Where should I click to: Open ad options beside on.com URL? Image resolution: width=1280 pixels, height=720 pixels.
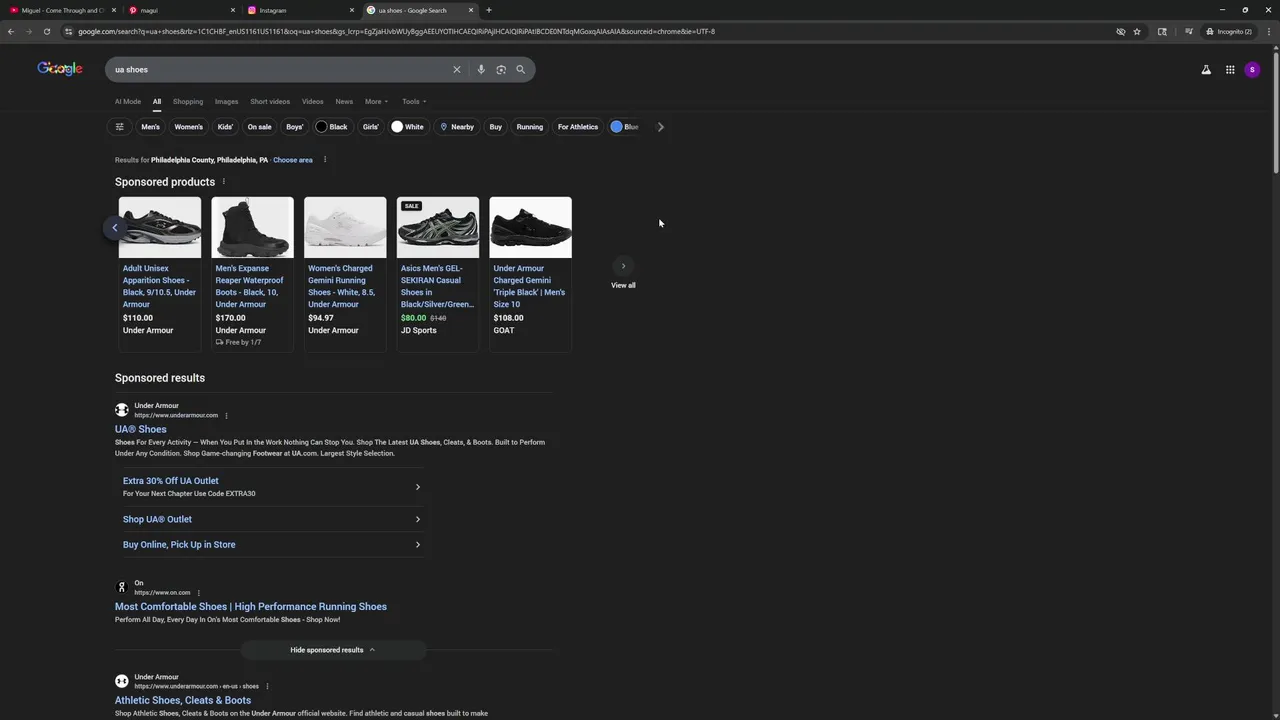click(x=198, y=593)
